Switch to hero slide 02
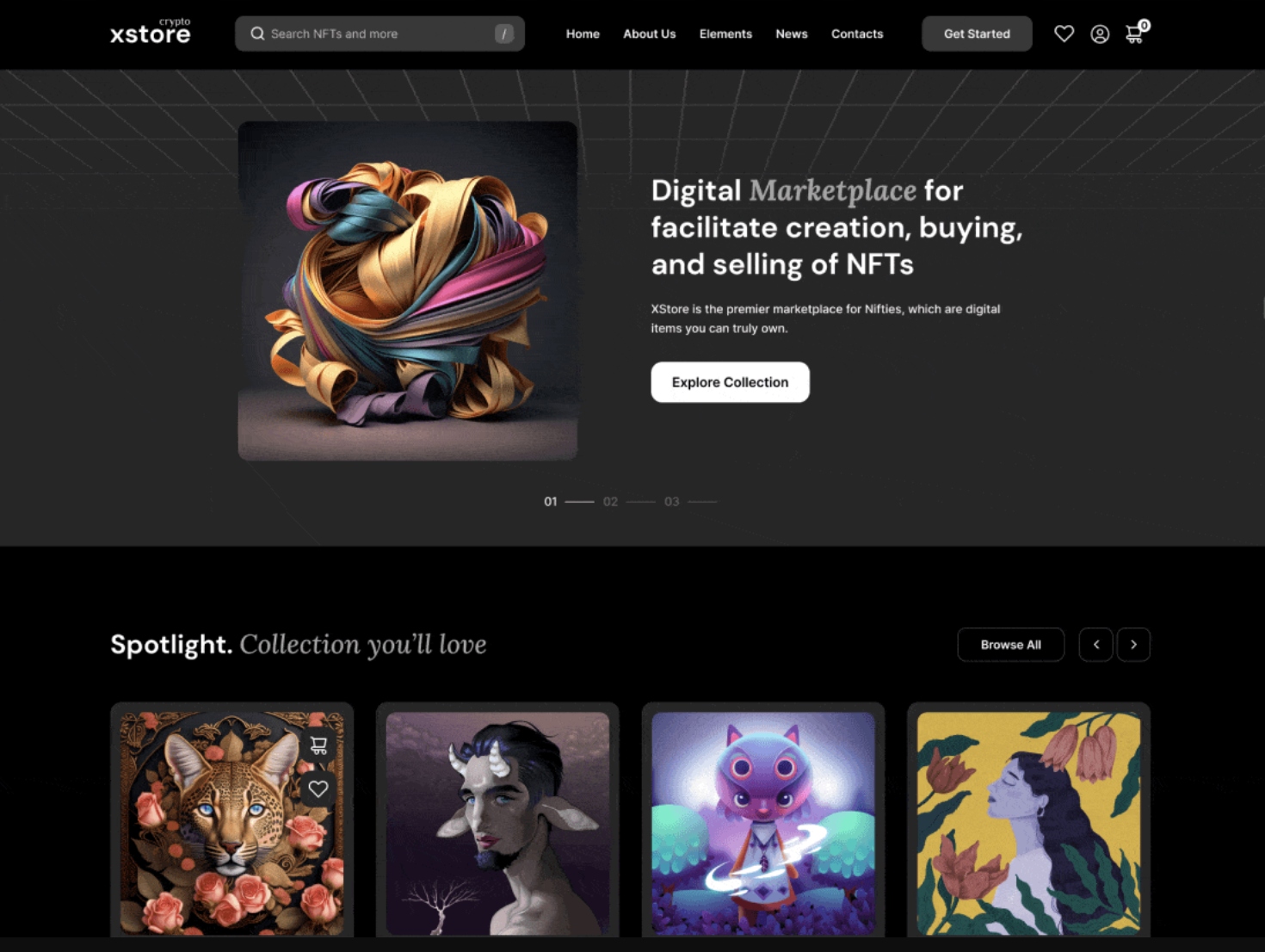This screenshot has width=1265, height=952. [610, 502]
